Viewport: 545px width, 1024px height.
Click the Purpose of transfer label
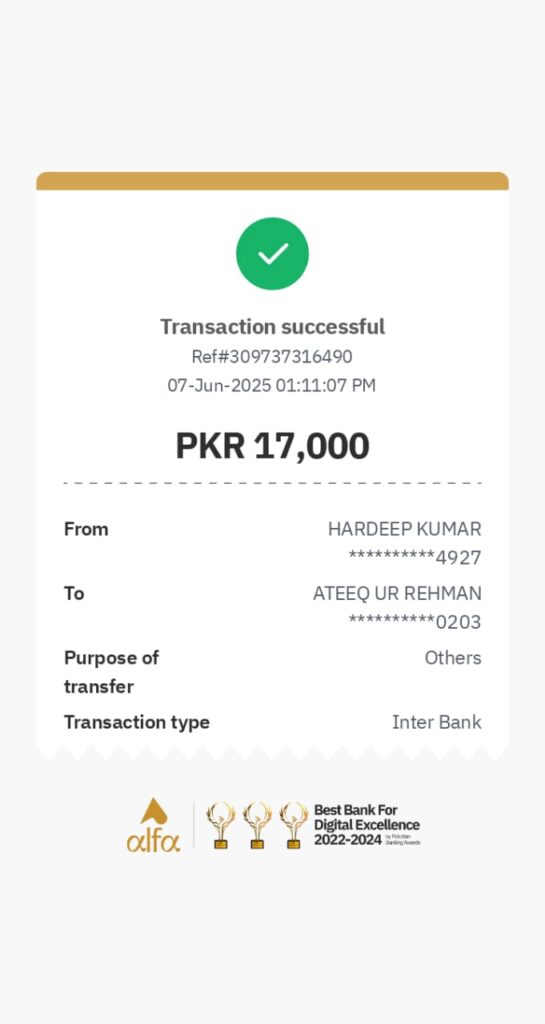click(111, 672)
